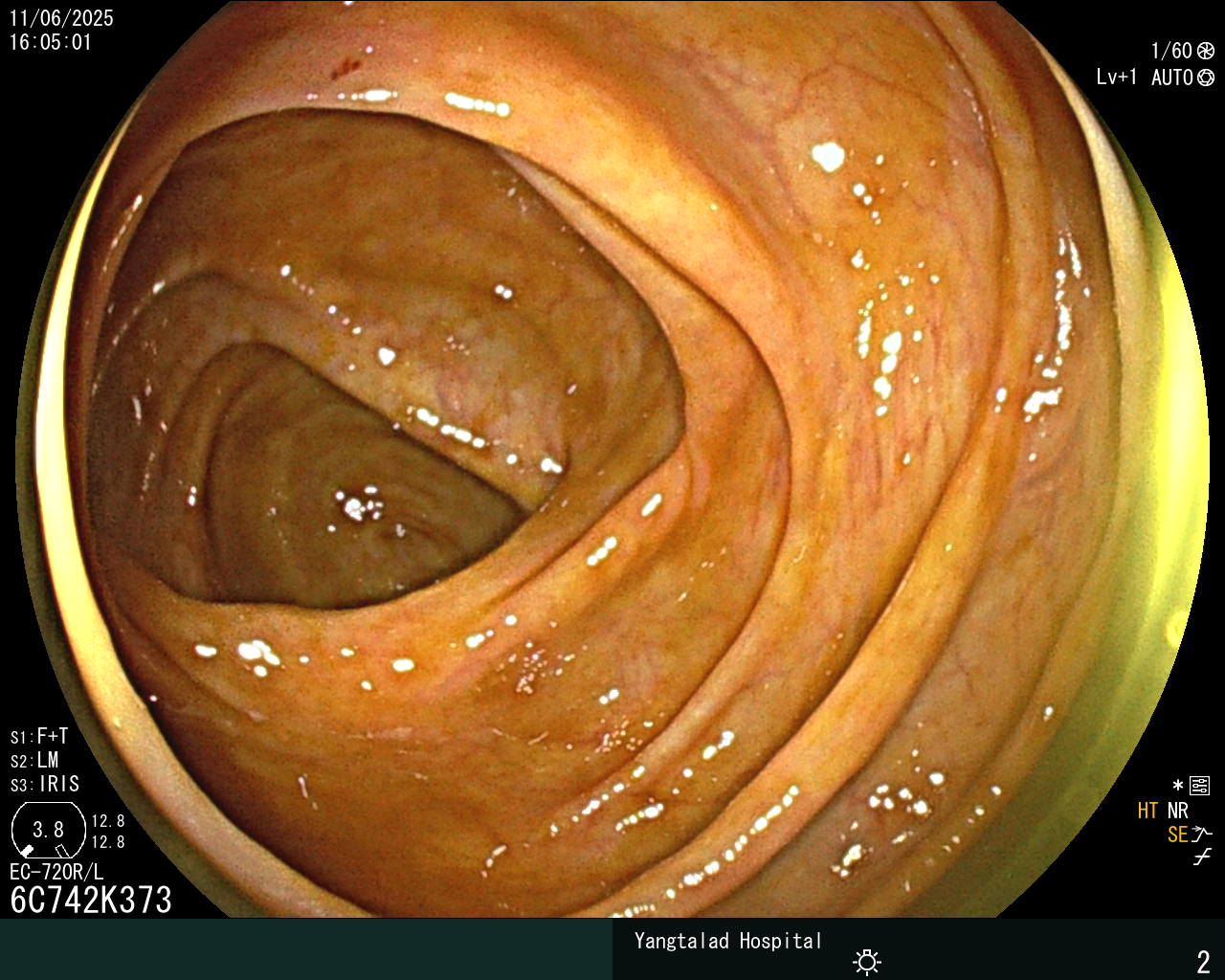Click the scope model EC-720R/L

pyautogui.click(x=56, y=872)
